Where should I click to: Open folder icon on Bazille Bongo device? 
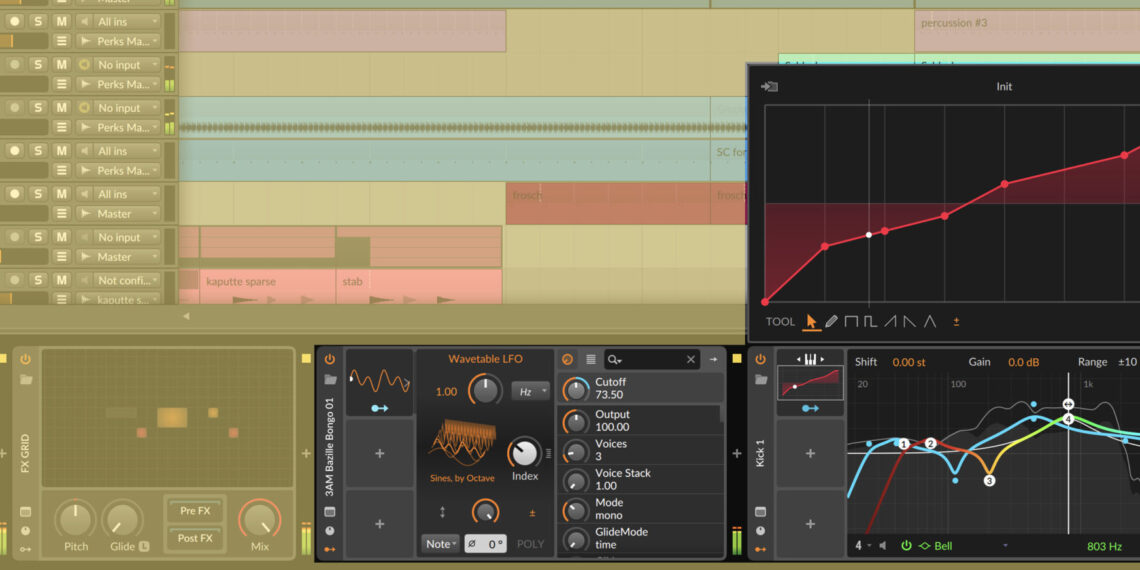click(329, 380)
